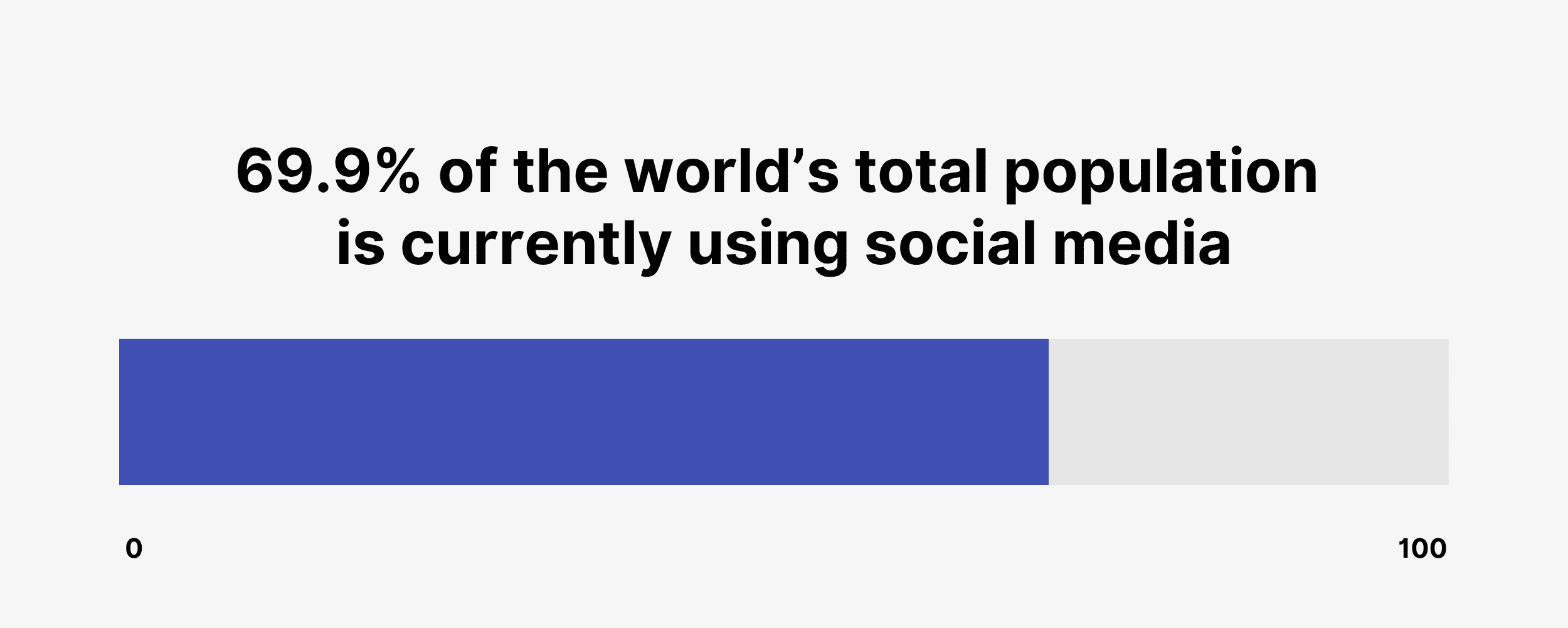The width and height of the screenshot is (1568, 628).
Task: Click the word "of" in the headline
Action: point(467,172)
